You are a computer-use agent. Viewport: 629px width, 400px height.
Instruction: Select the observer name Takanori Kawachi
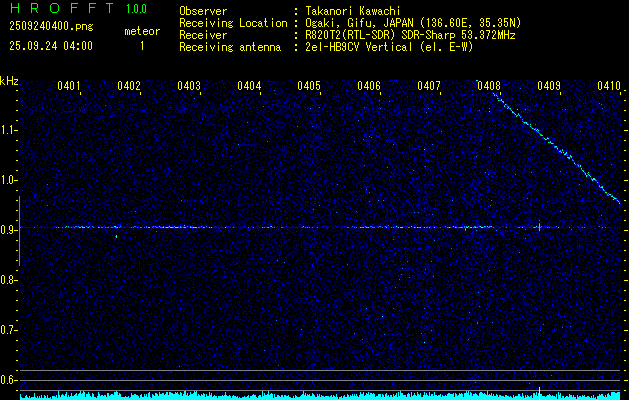click(353, 11)
